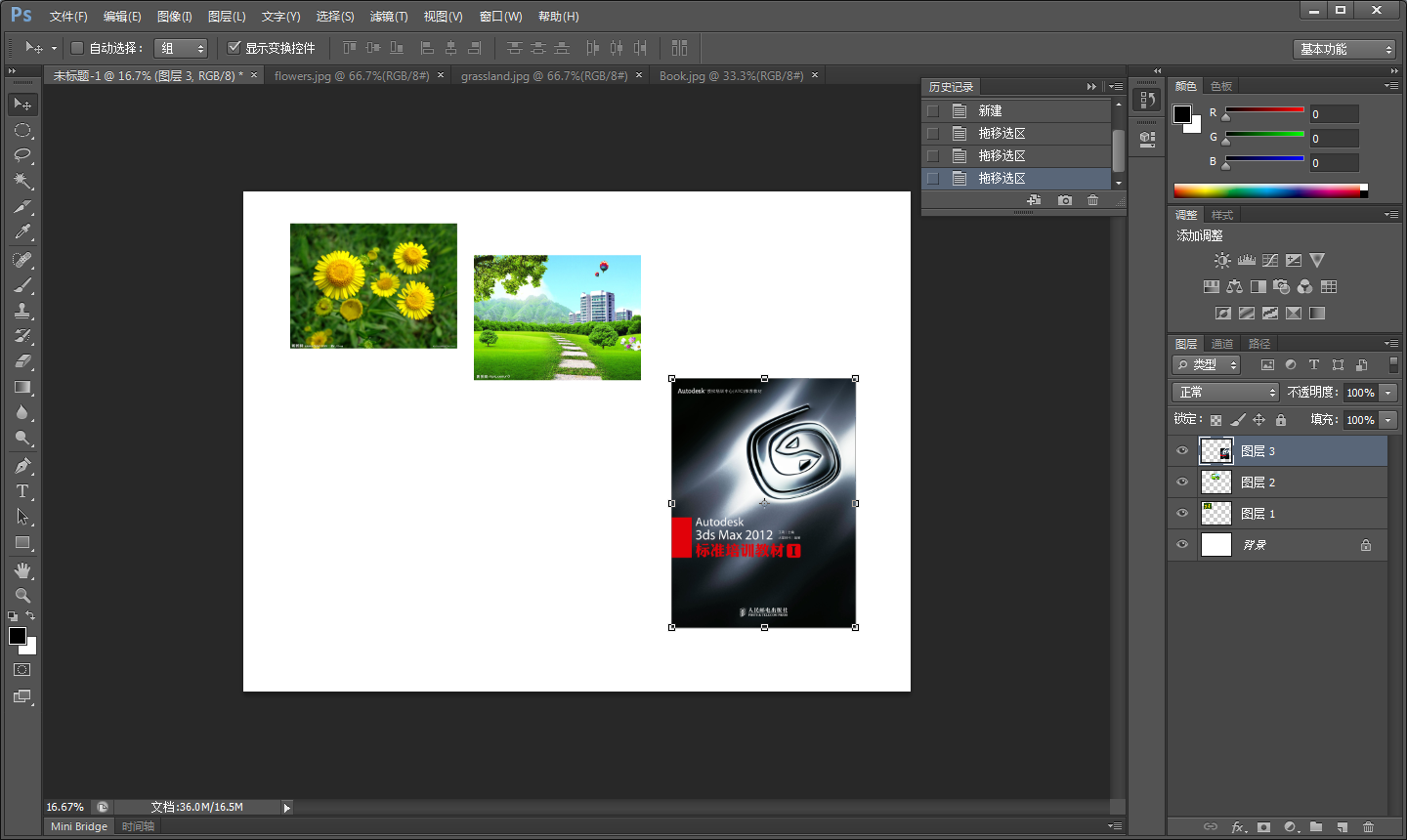This screenshot has height=840, width=1407.
Task: Toggle lock transparent pixels
Action: click(1215, 420)
